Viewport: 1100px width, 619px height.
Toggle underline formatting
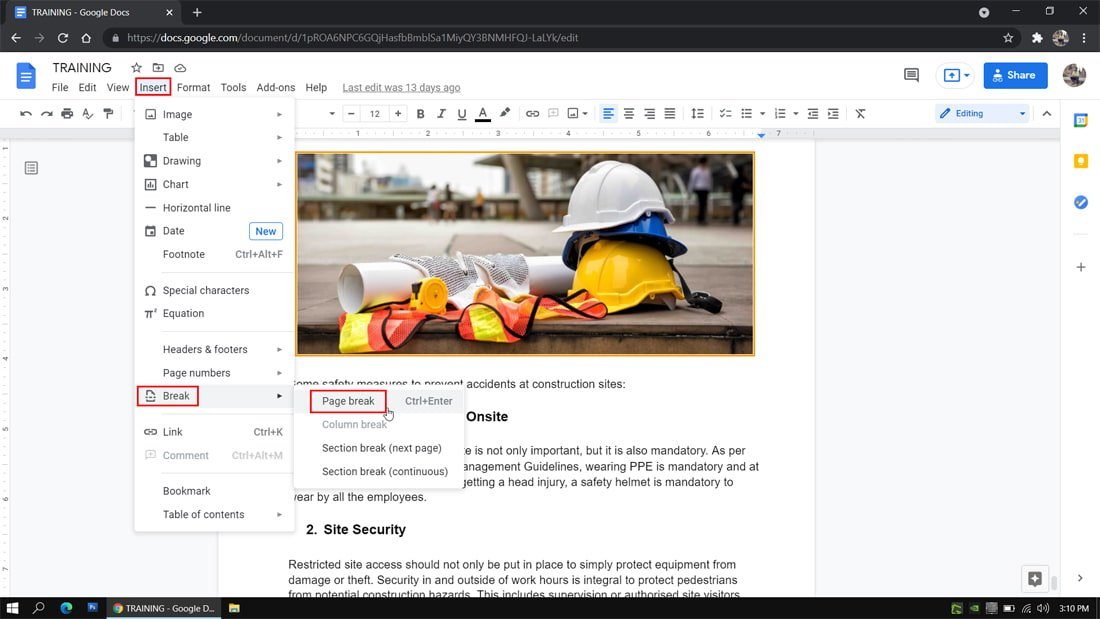[461, 113]
